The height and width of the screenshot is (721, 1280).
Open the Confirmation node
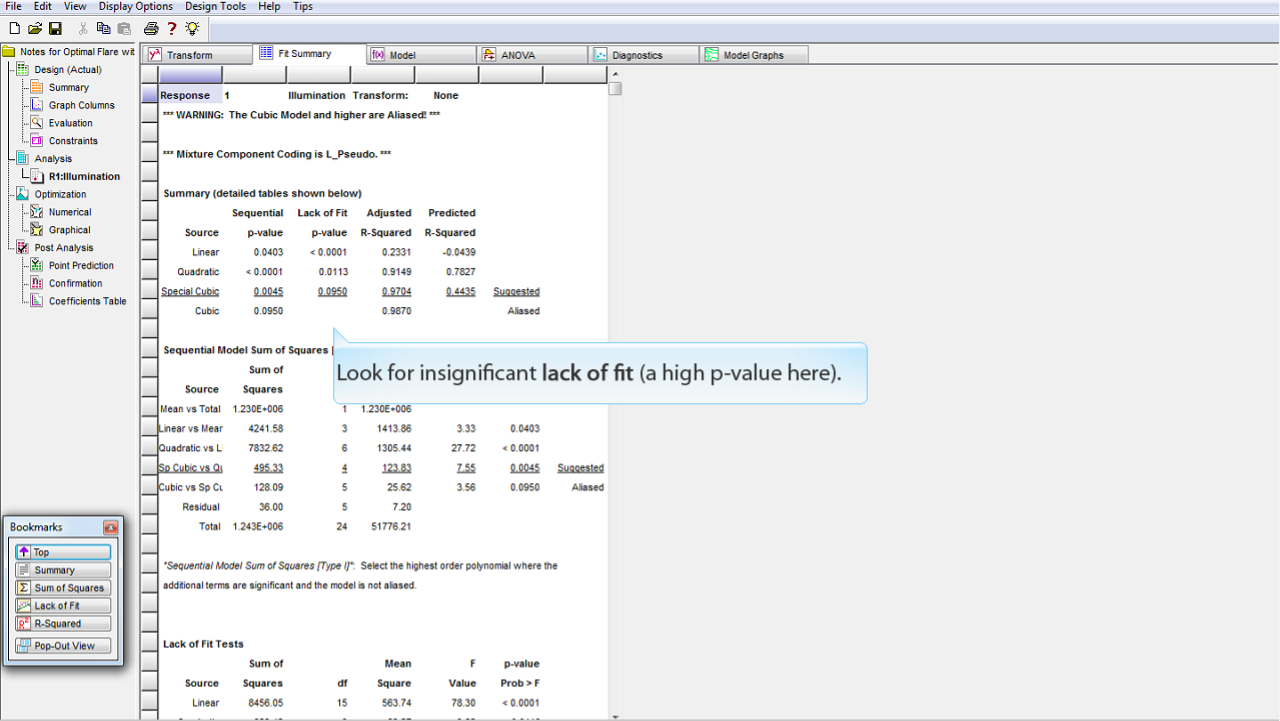point(67,284)
